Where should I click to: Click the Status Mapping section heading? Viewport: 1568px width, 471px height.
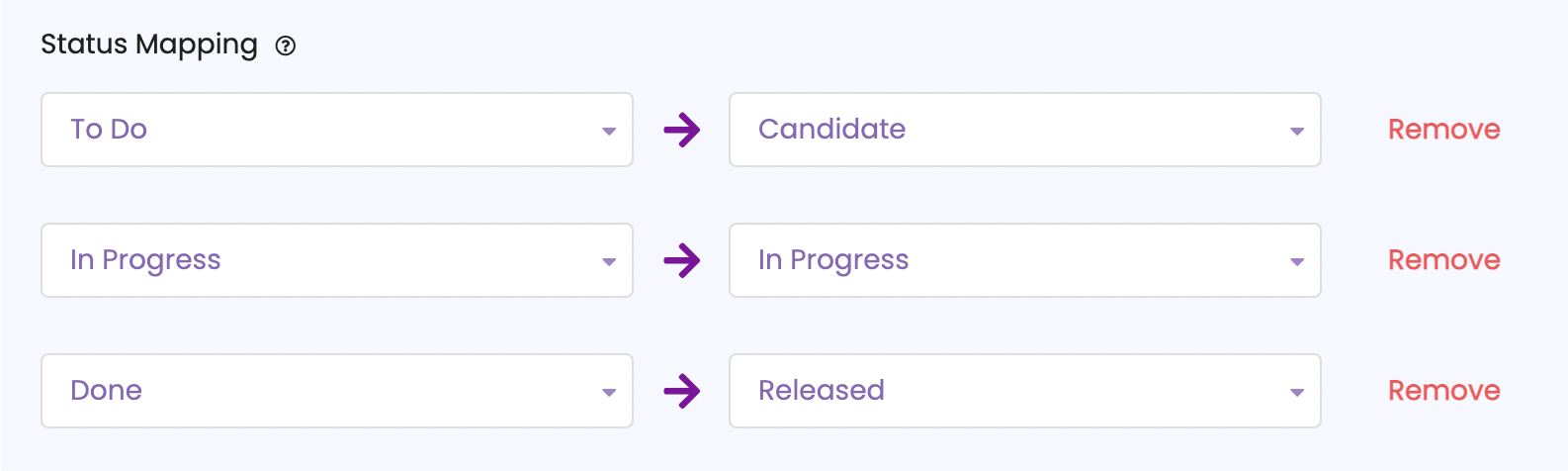click(149, 46)
